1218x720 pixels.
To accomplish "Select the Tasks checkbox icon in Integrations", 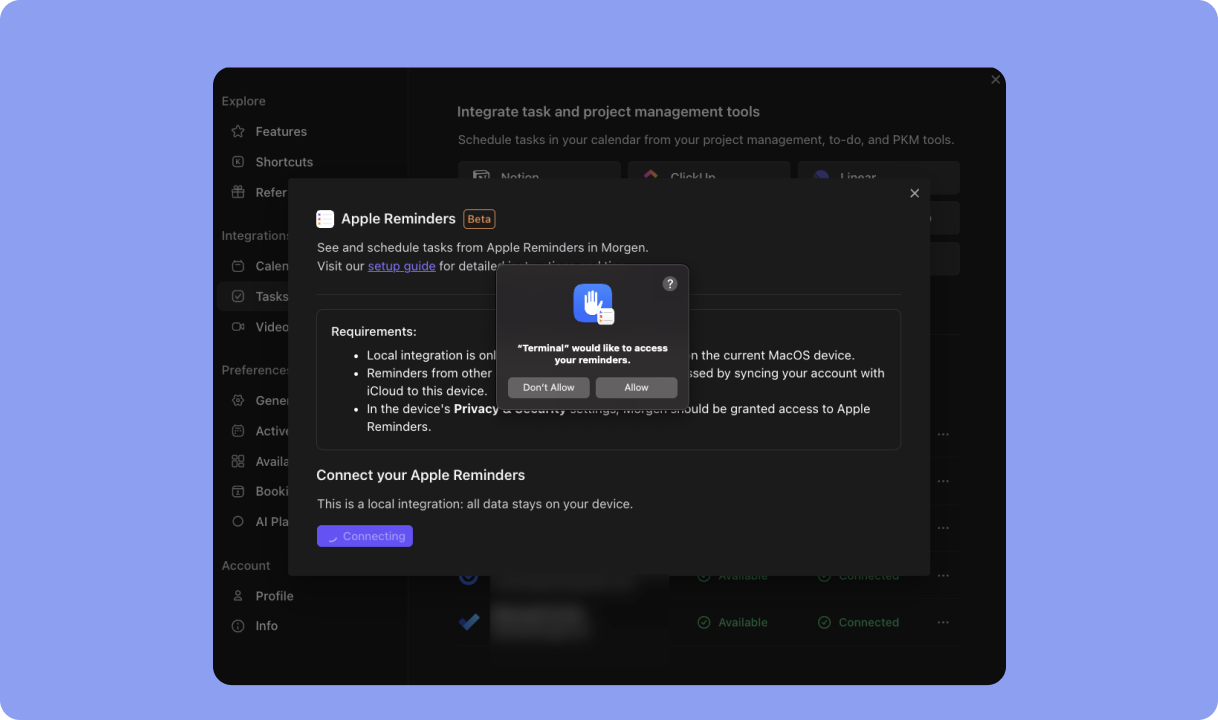I will 238,296.
